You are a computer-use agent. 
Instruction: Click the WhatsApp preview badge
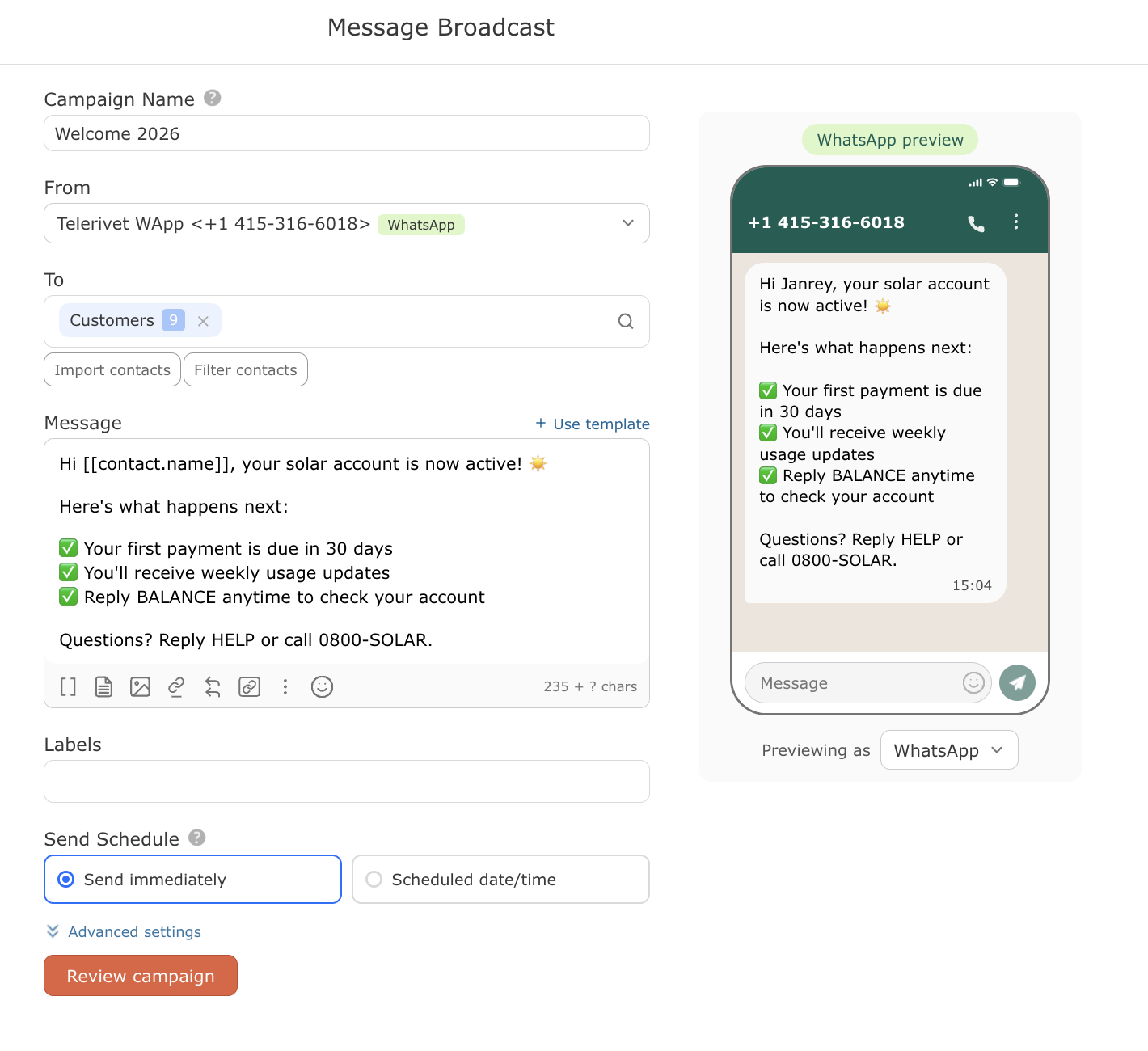click(890, 140)
